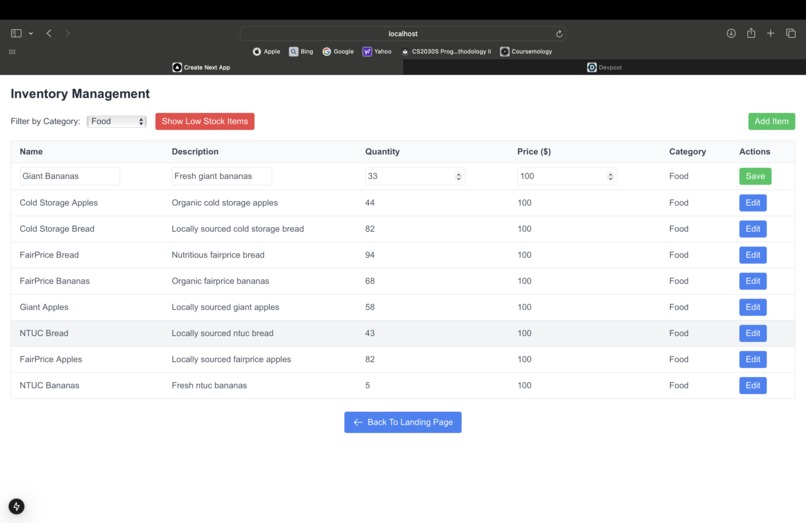Toggle the Safari sidebar icon
806x523 pixels.
[x=16, y=33]
